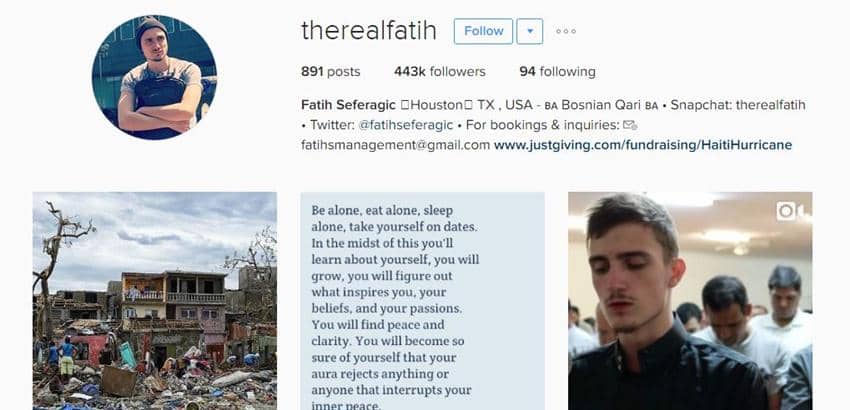The height and width of the screenshot is (410, 850).
Task: Click the first BA flag icon in bio
Action: coord(551,106)
